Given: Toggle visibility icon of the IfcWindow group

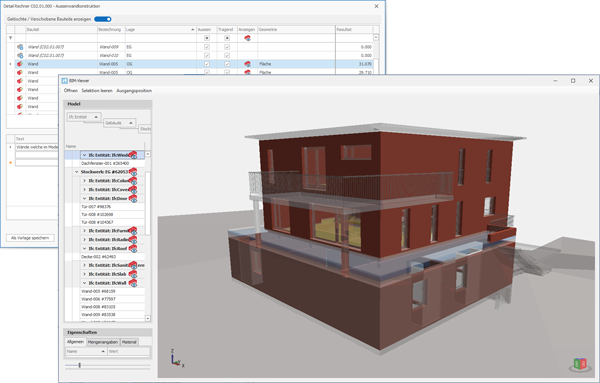Looking at the screenshot, I should click(133, 155).
